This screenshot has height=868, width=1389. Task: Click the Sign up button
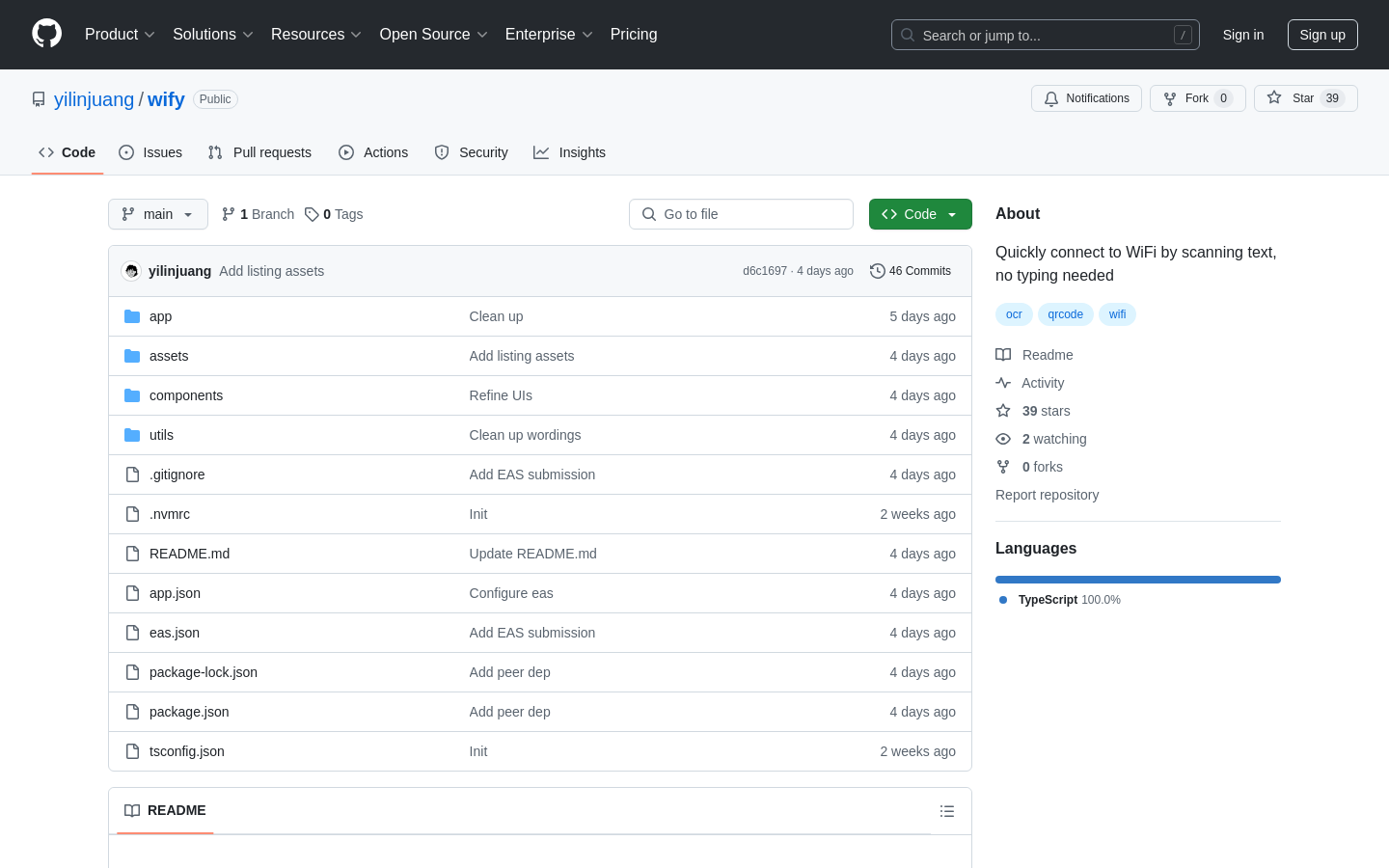pyautogui.click(x=1322, y=35)
